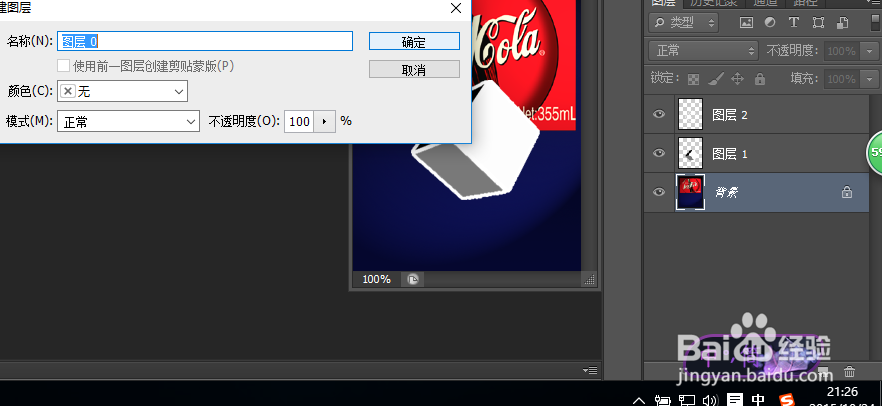
Task: Open the action center notification icon
Action: 734,400
